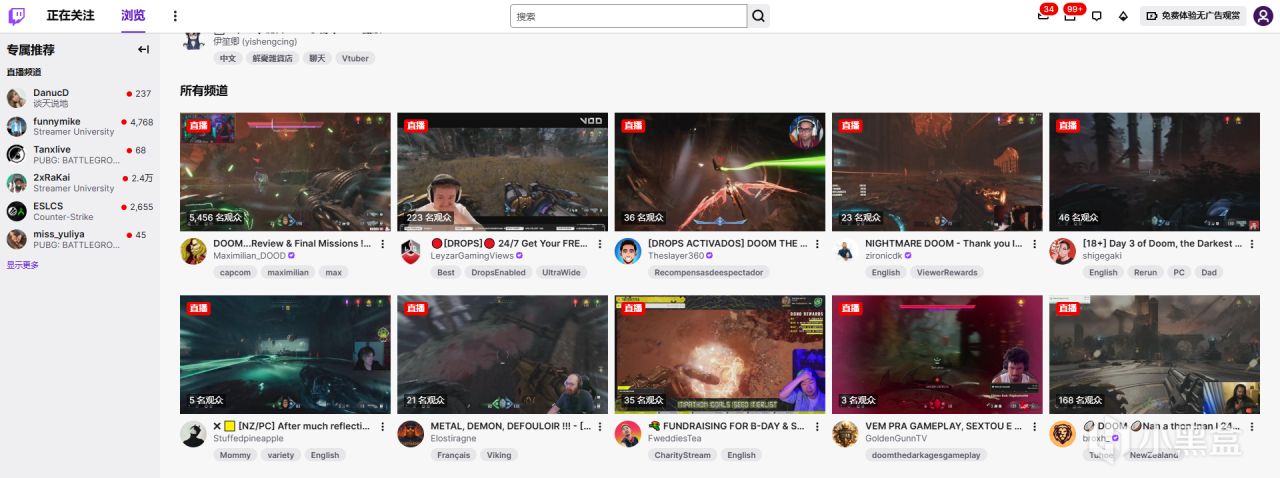The image size is (1280, 478).
Task: Click the Twitch logo home icon
Action: point(17,16)
